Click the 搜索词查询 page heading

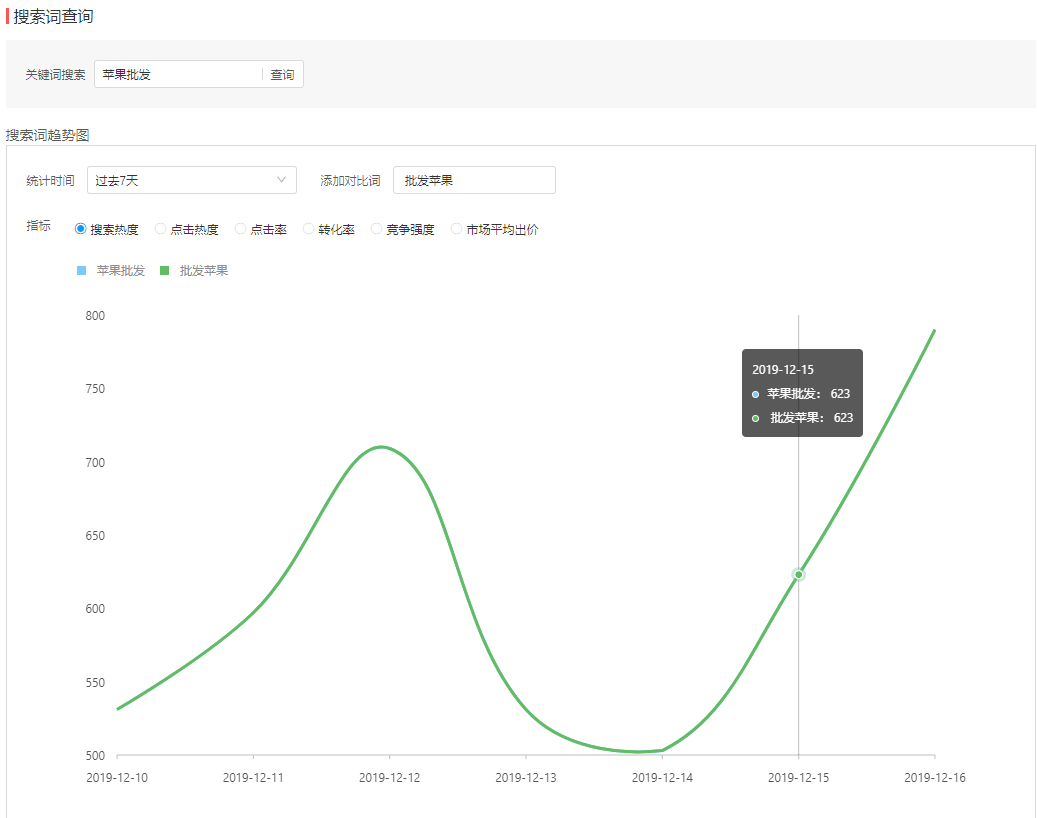53,17
